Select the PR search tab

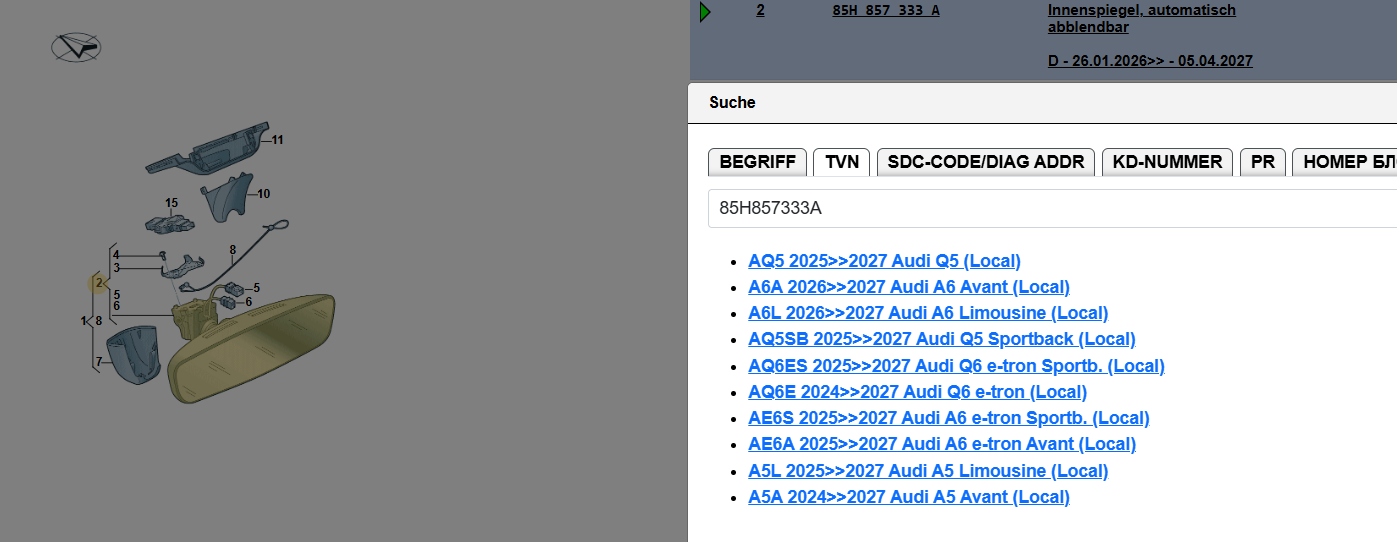1262,162
